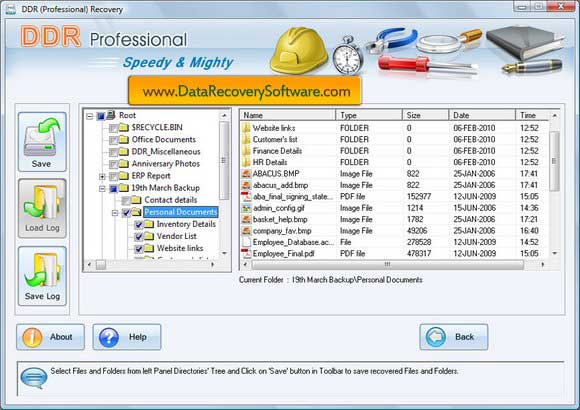This screenshot has width=580, height=410.
Task: Click tree panel scroll-down arrow
Action: coord(224,253)
